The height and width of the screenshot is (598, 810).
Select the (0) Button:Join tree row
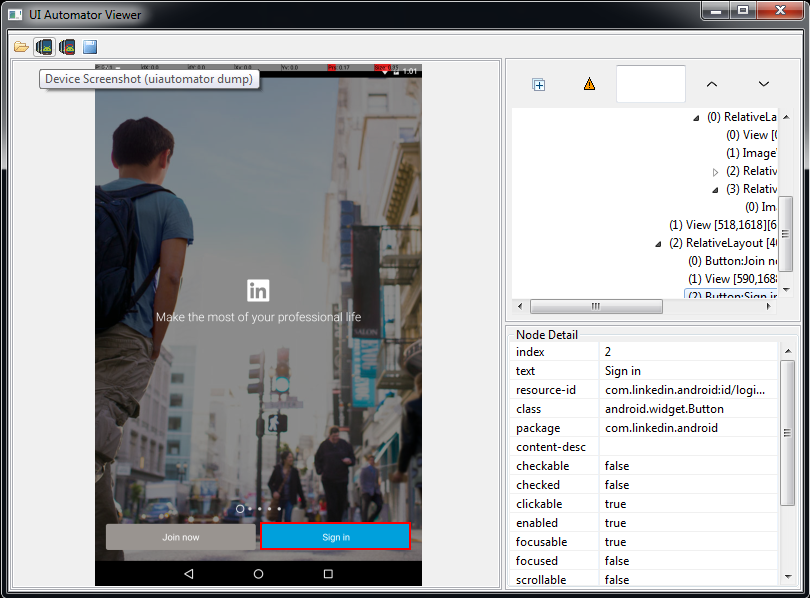click(x=732, y=261)
